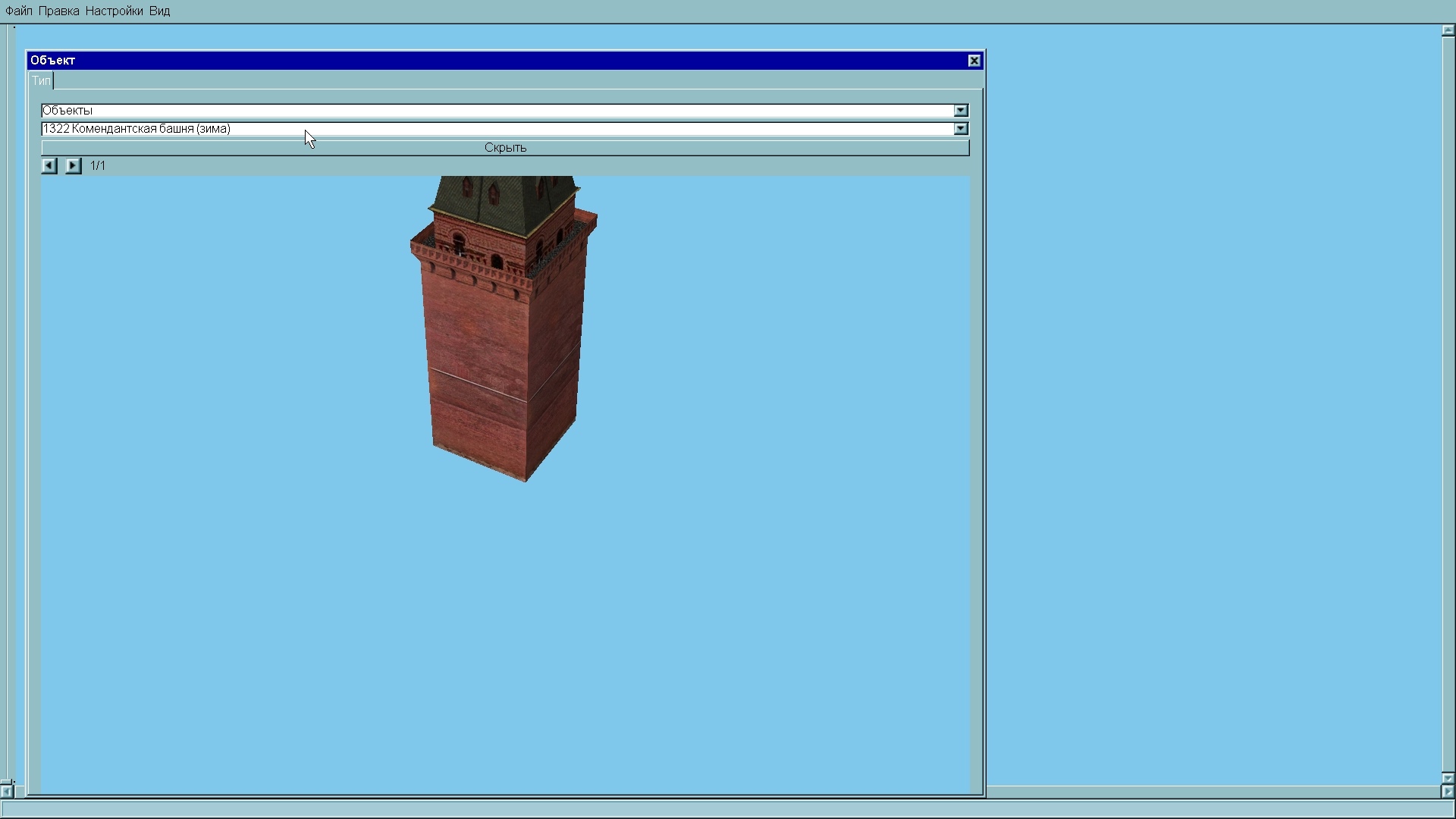
Task: Click vertical scrollbar up arrow
Action: point(1448,31)
